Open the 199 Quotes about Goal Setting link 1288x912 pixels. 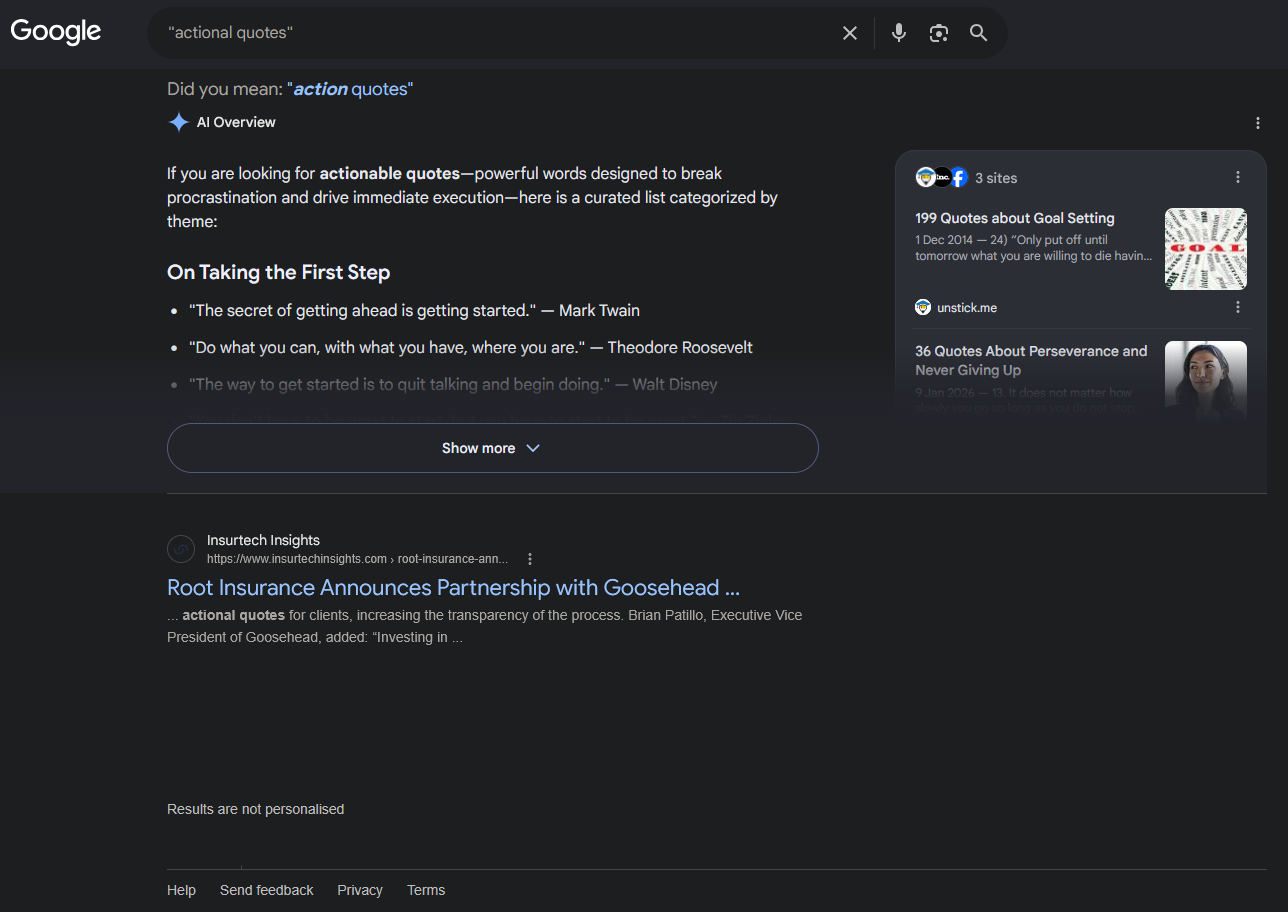coord(1014,218)
